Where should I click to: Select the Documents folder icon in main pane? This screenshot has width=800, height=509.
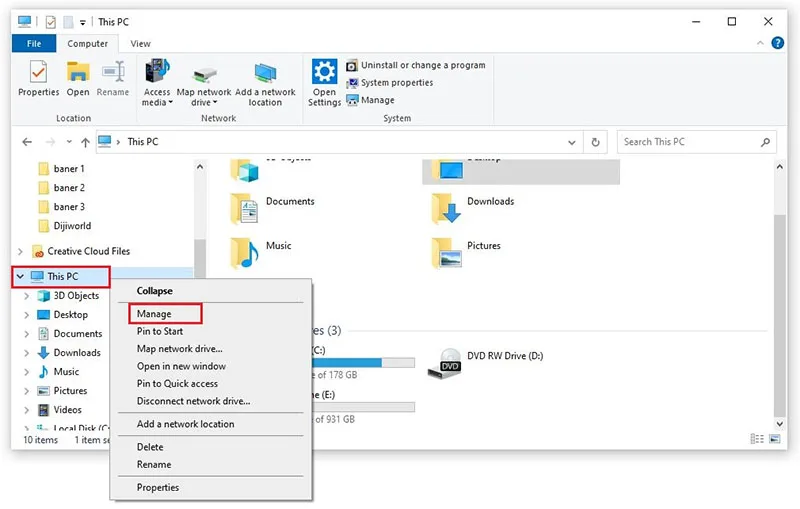[244, 209]
